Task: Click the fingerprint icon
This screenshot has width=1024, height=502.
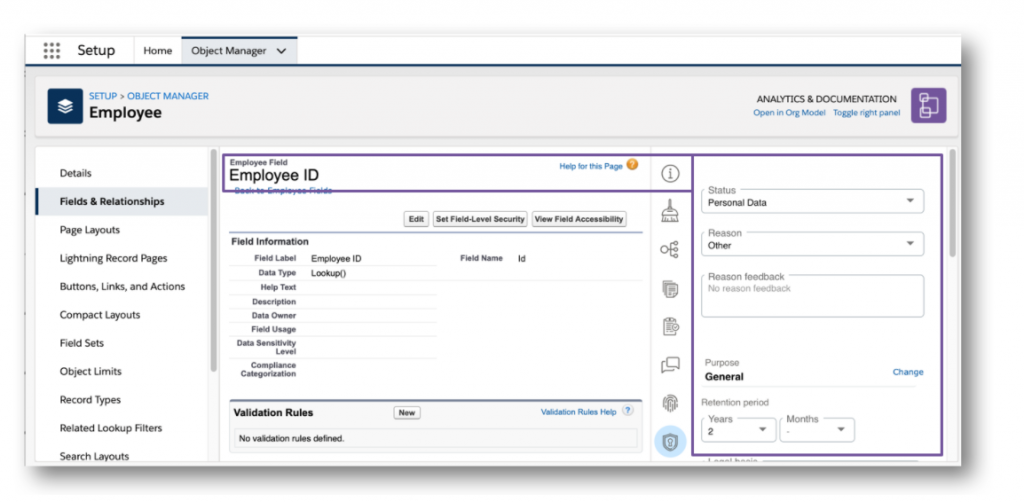Action: (670, 403)
